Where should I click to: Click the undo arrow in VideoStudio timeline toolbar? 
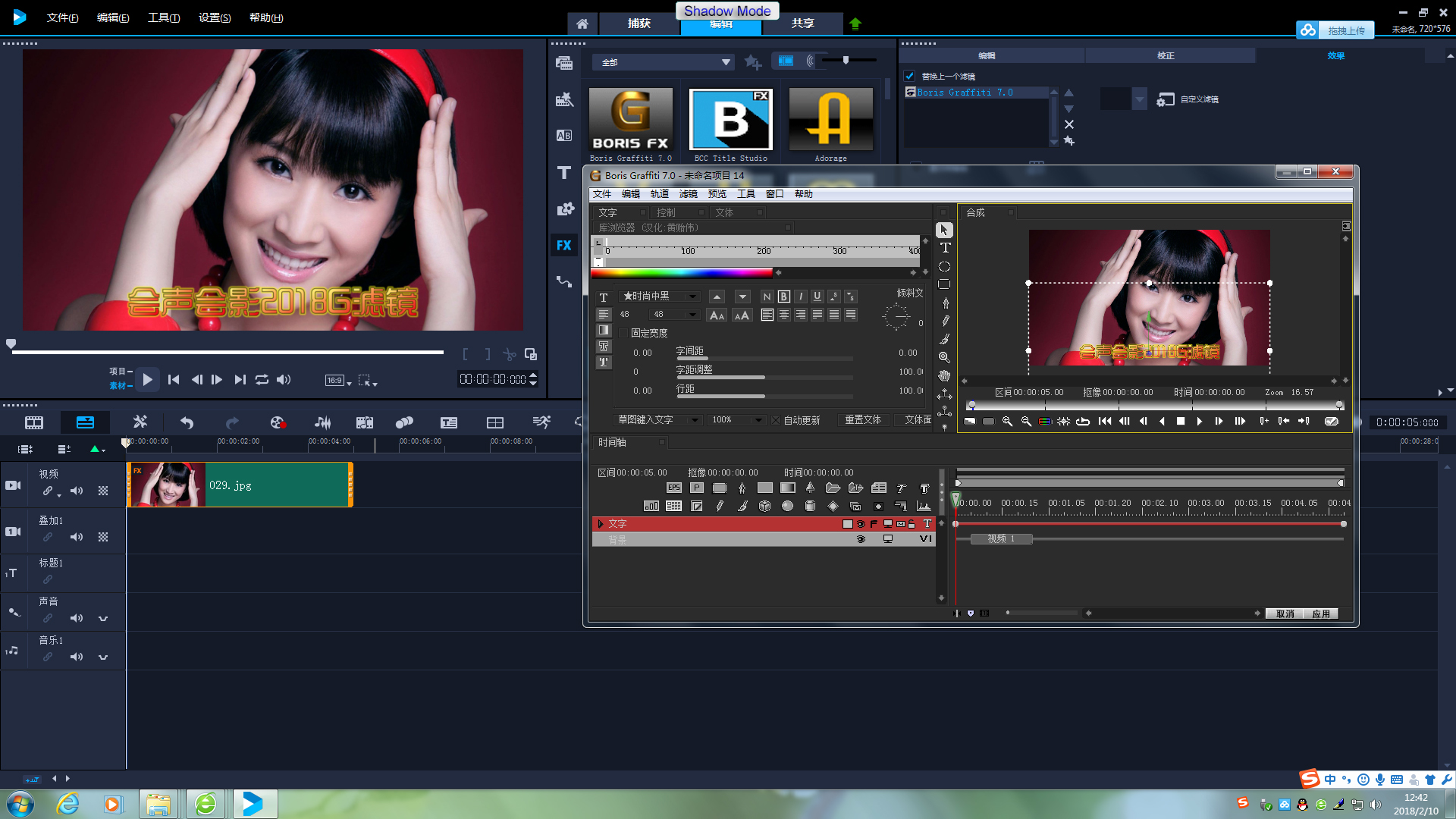(x=187, y=422)
